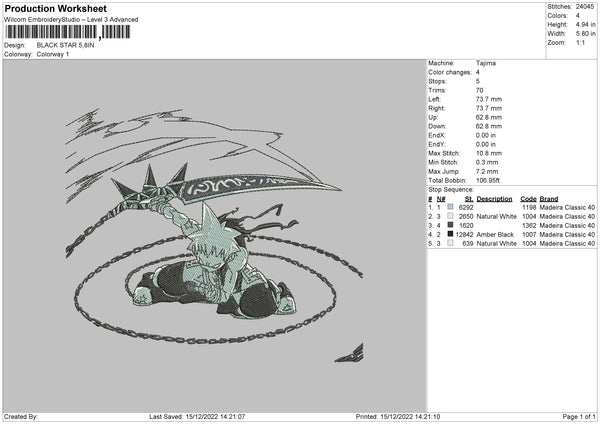The width and height of the screenshot is (600, 424).
Task: Click the dark purple swatch, code 1362
Action: (450, 225)
